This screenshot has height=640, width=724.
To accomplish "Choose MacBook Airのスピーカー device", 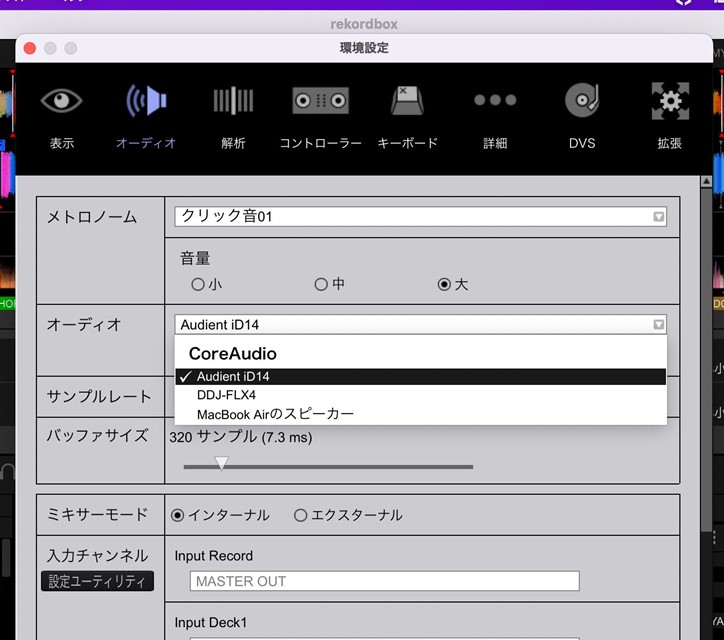I will (420, 414).
